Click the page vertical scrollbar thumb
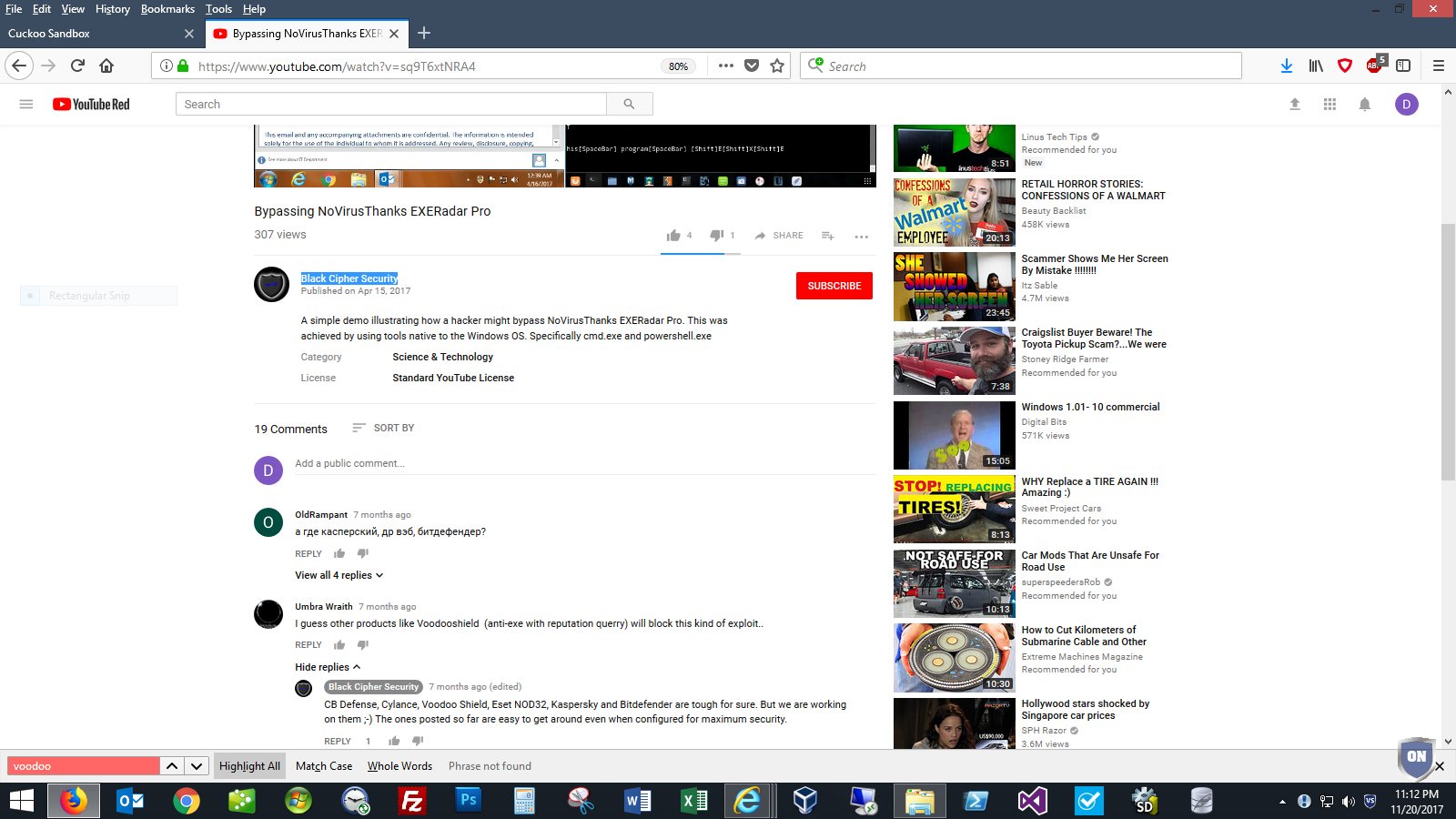 (1448, 351)
